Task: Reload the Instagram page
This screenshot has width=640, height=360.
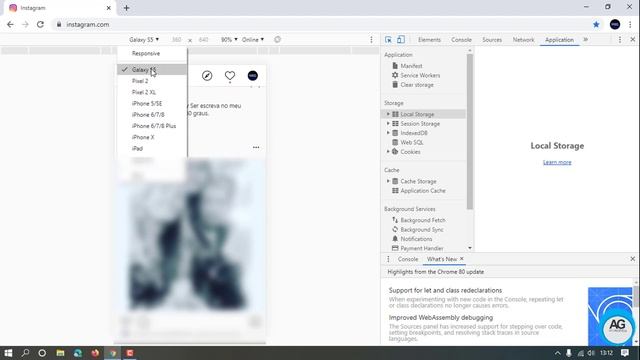Action: point(40,24)
